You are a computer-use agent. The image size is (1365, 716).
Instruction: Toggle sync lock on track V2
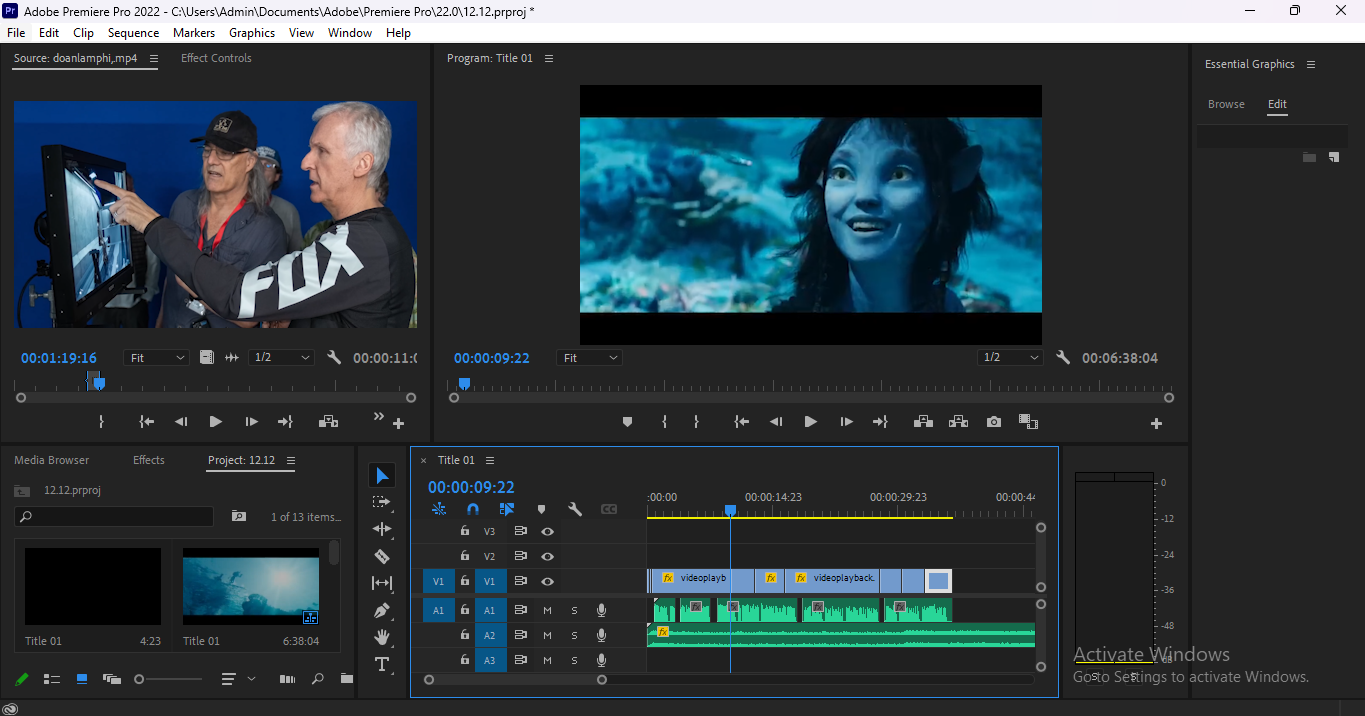click(x=520, y=556)
